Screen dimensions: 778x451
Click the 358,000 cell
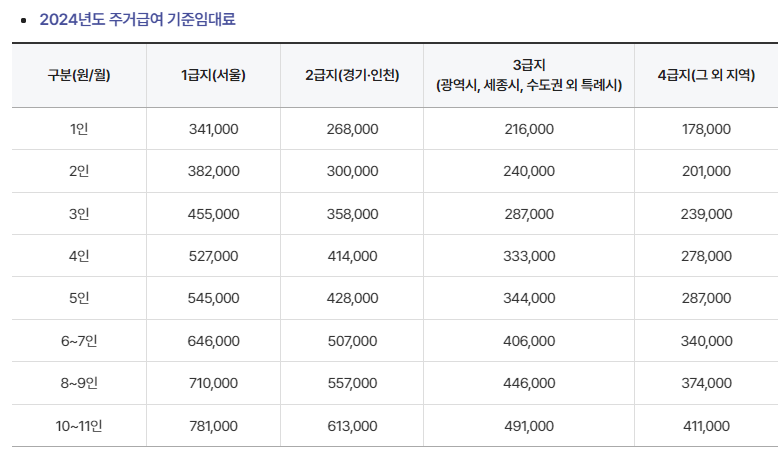tap(352, 214)
